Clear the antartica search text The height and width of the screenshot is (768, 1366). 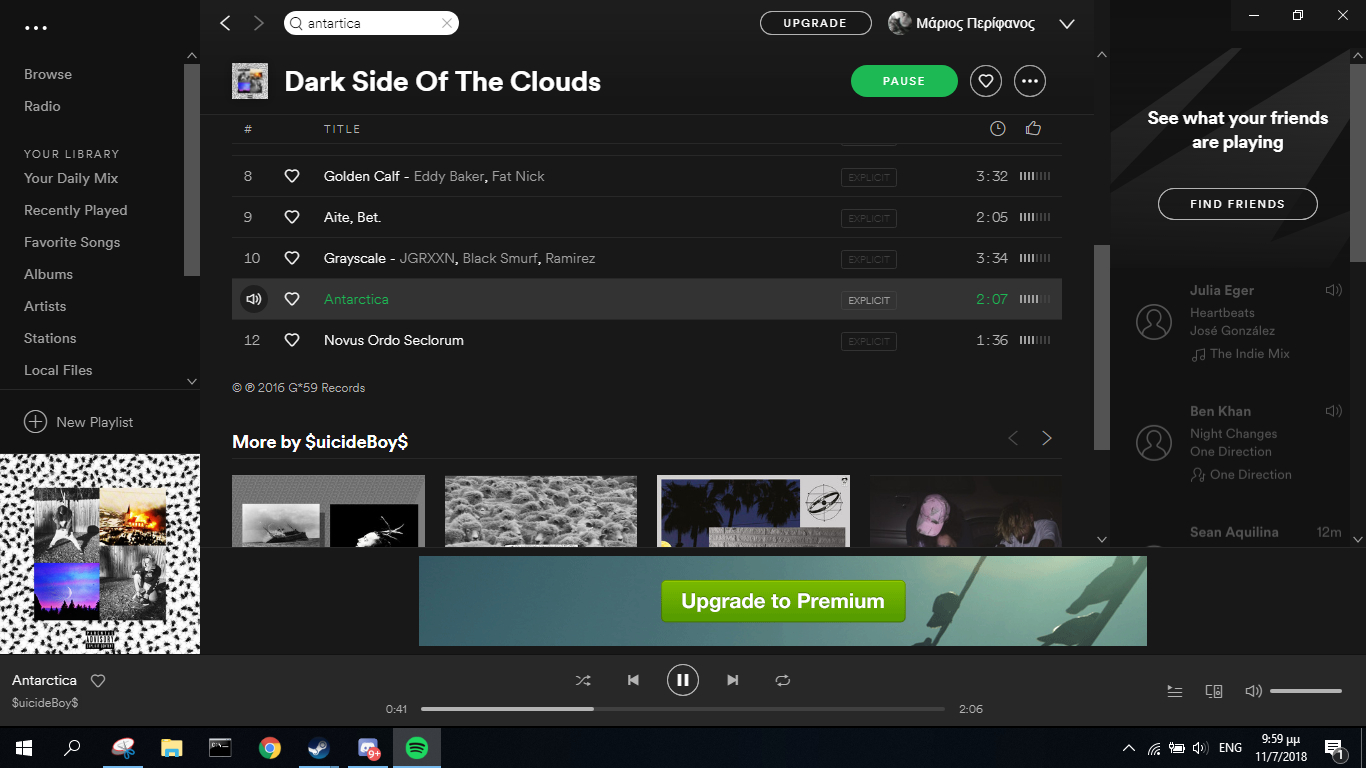click(446, 23)
